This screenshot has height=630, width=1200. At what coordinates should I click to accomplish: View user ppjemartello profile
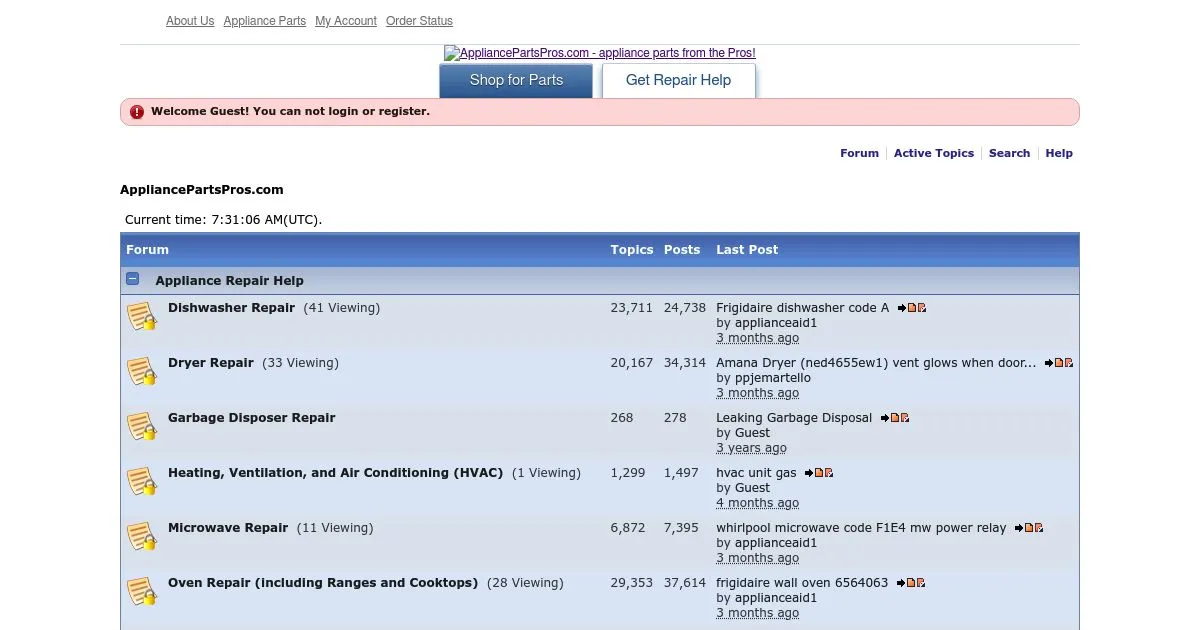click(x=773, y=378)
